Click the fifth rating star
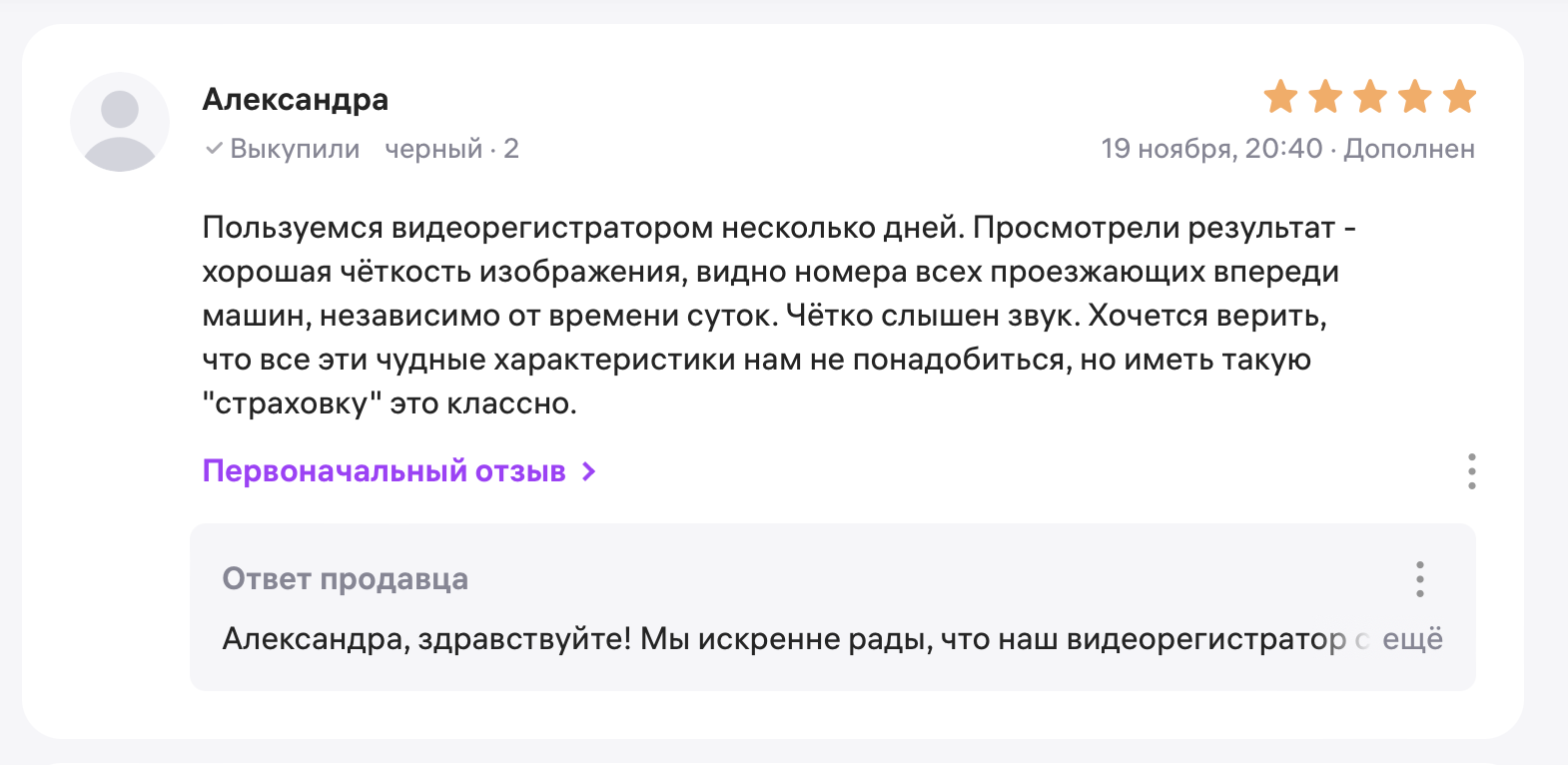This screenshot has height=765, width=1568. pos(1459,97)
